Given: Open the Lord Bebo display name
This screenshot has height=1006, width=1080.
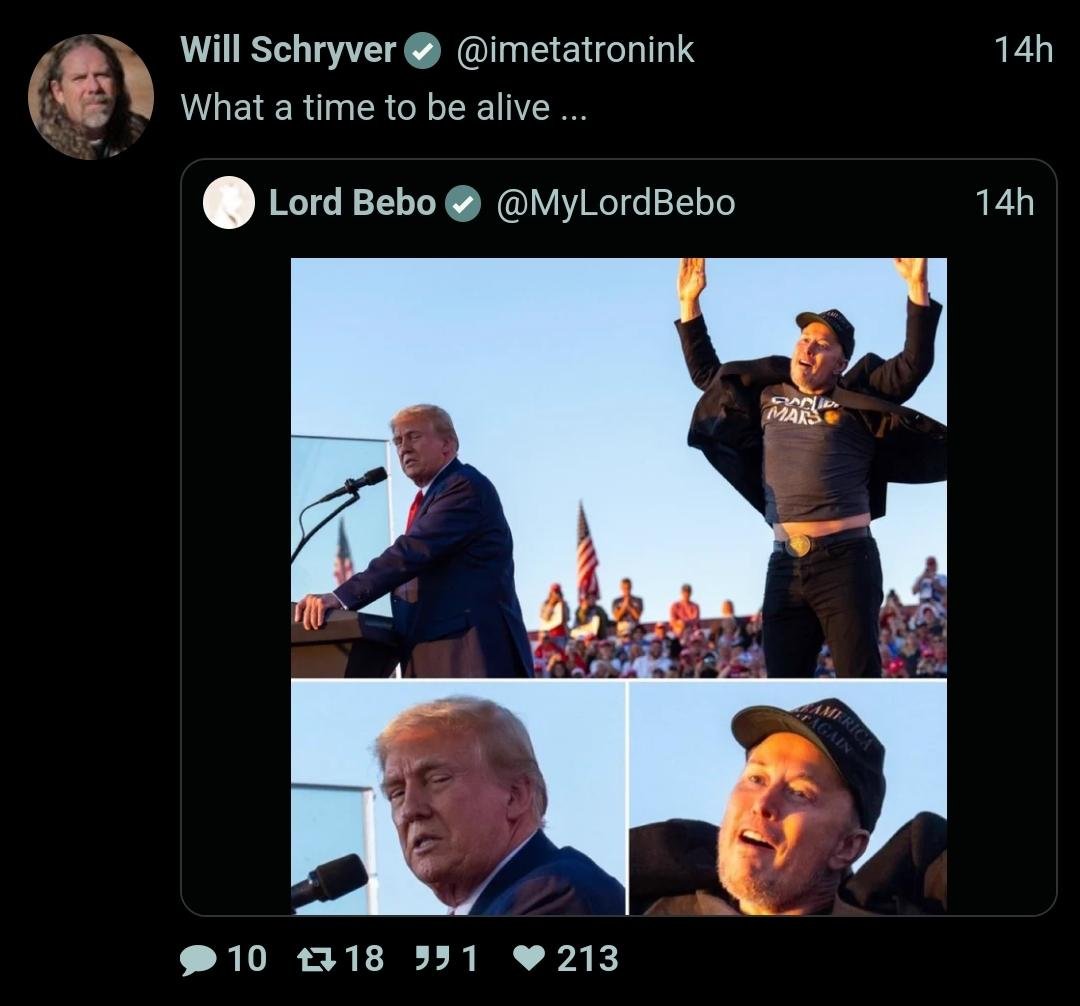Looking at the screenshot, I should (352, 203).
